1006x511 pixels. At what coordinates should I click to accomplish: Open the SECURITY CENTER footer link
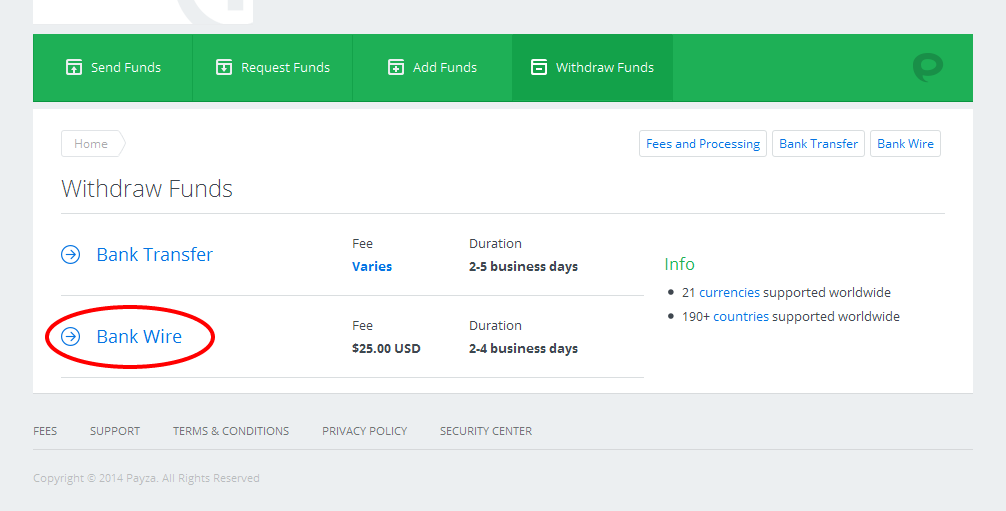click(x=486, y=431)
